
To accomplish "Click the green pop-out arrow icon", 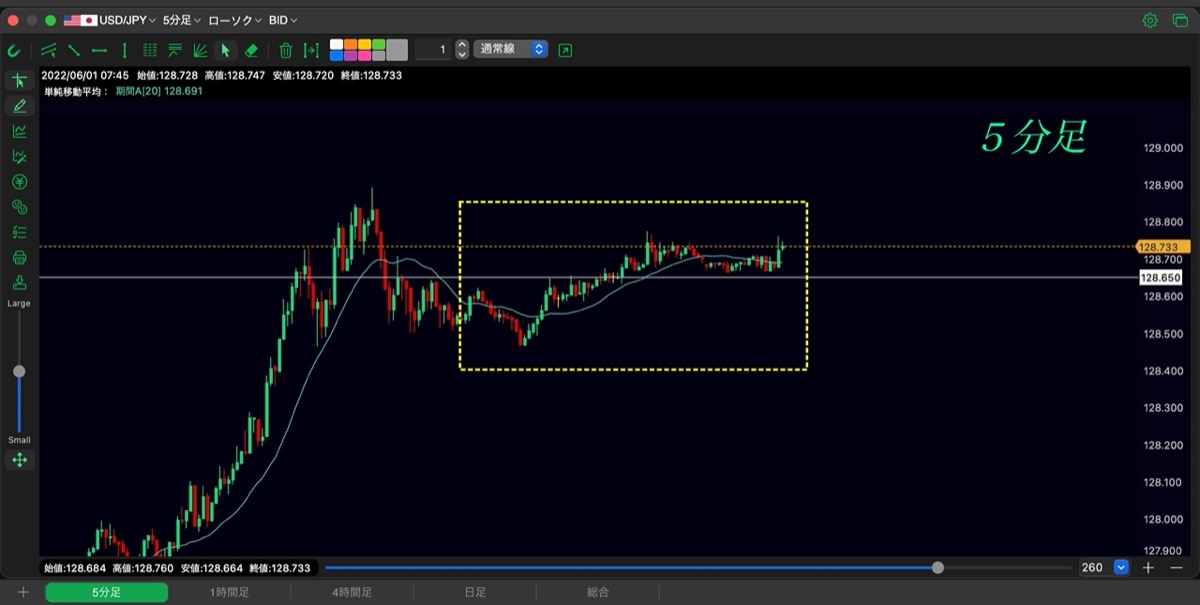I will [x=566, y=50].
